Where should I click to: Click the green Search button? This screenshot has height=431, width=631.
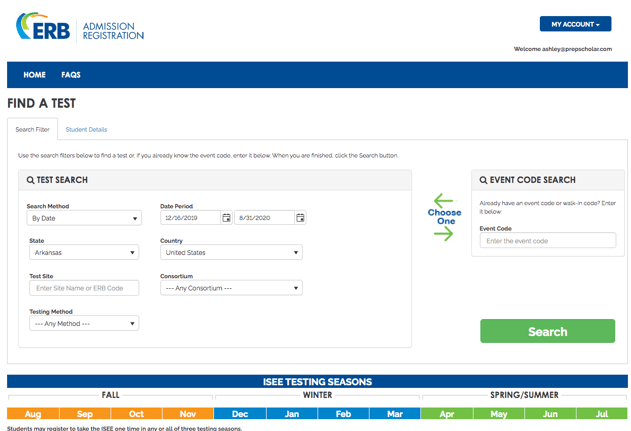tap(547, 331)
